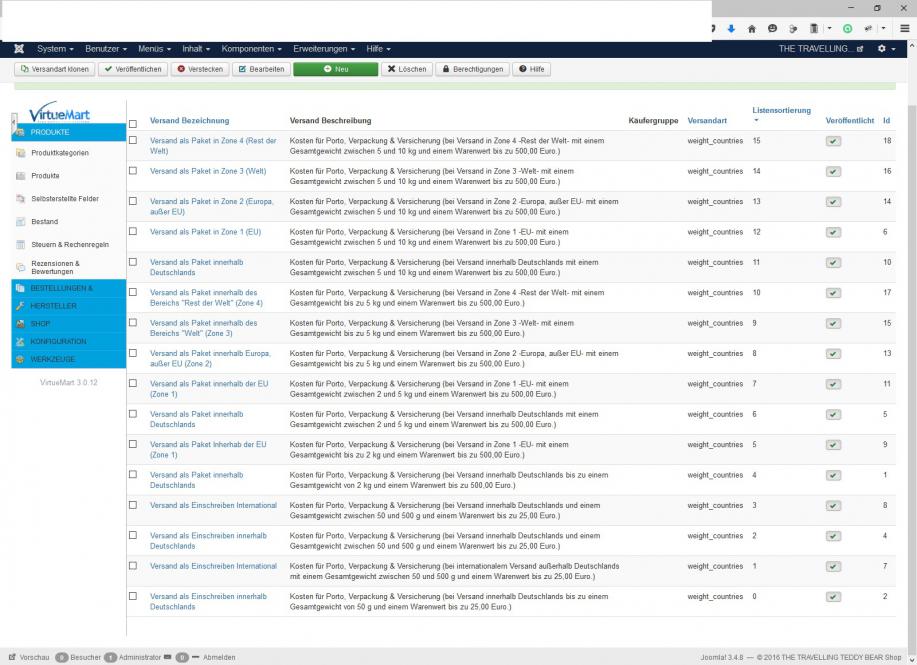Screen dimensions: 917x665
Task: Open the System menu
Action: [x=55, y=49]
